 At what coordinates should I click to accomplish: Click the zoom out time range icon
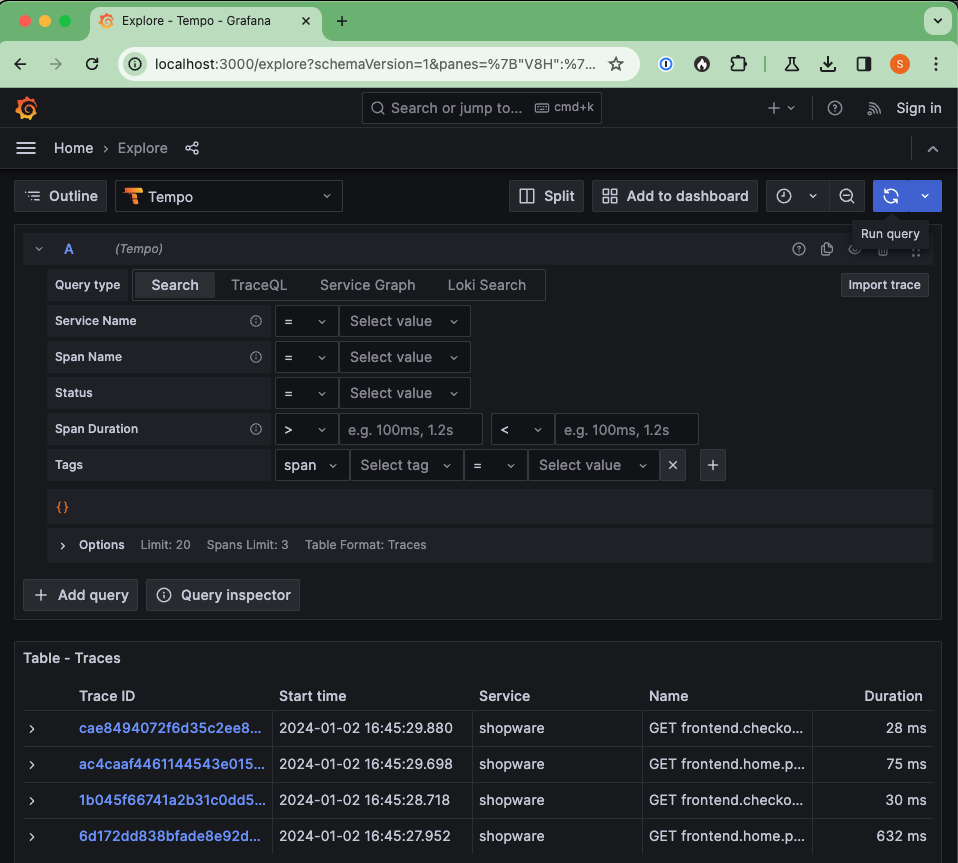coord(847,196)
